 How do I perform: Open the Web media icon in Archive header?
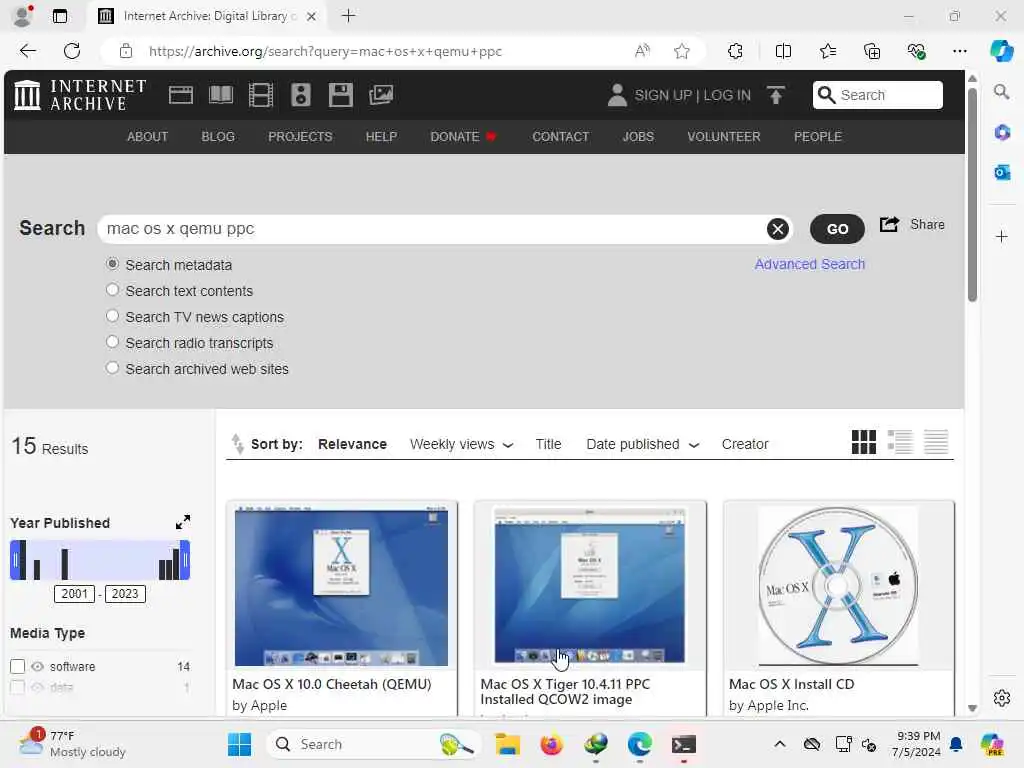pos(180,95)
